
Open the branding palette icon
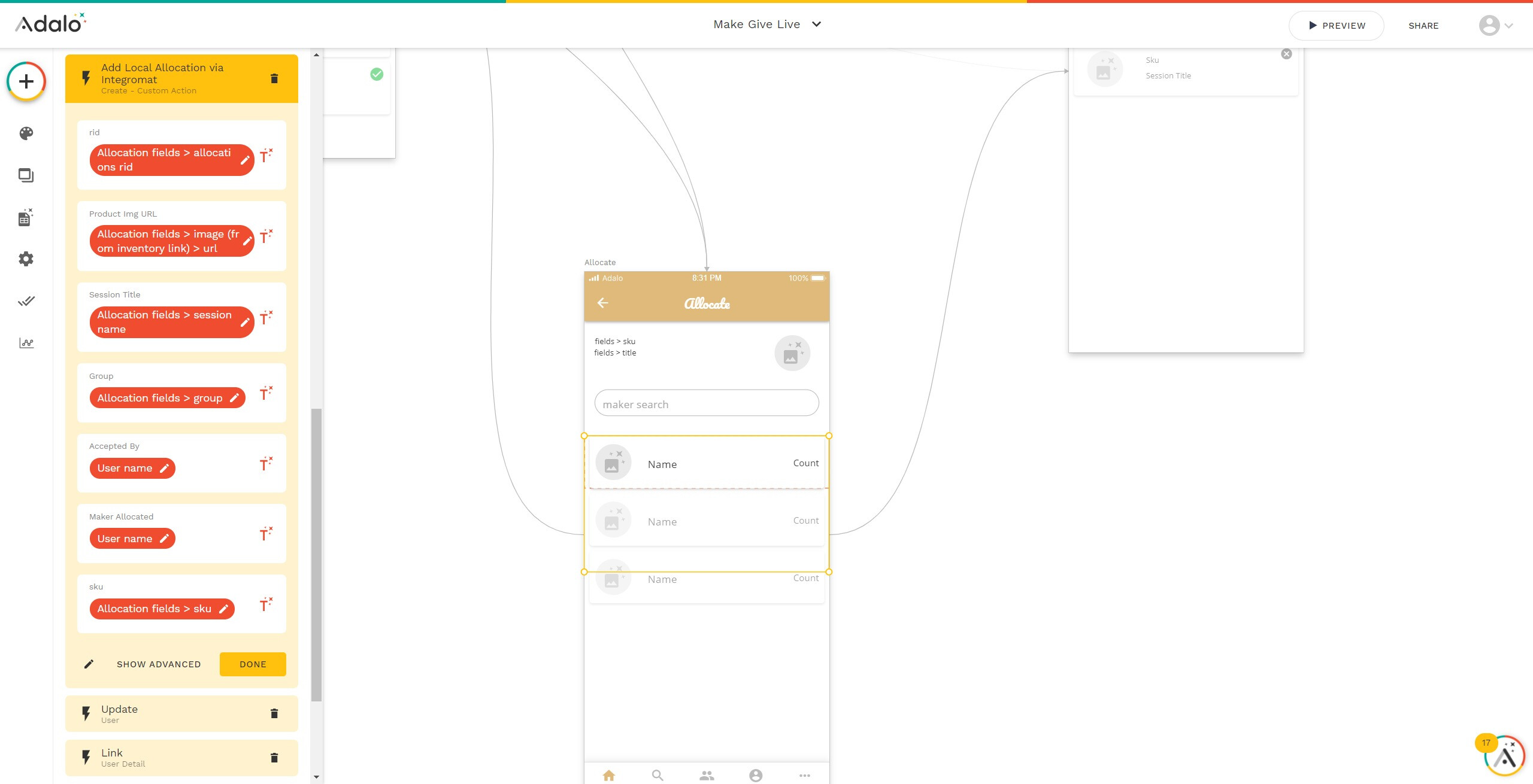pyautogui.click(x=26, y=133)
